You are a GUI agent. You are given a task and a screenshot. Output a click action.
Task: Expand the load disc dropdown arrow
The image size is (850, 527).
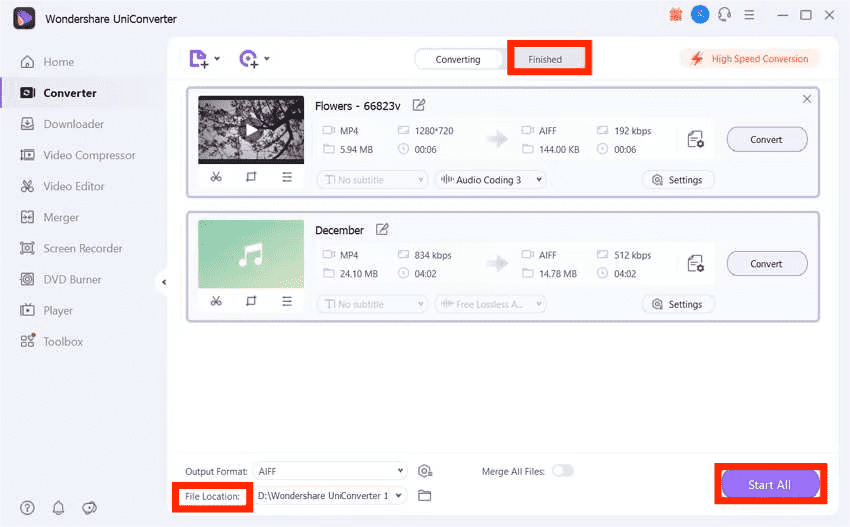click(x=267, y=58)
